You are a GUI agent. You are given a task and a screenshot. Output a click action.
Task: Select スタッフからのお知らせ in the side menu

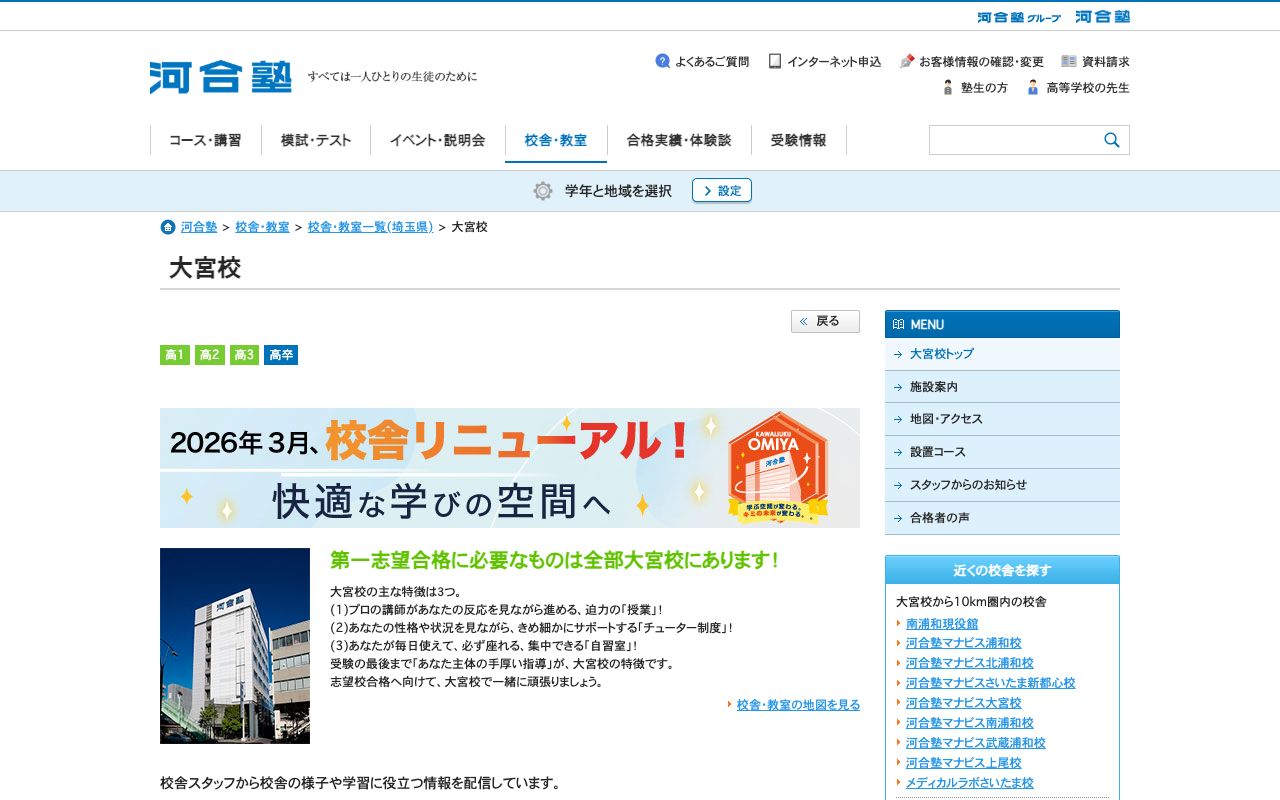coord(1002,485)
